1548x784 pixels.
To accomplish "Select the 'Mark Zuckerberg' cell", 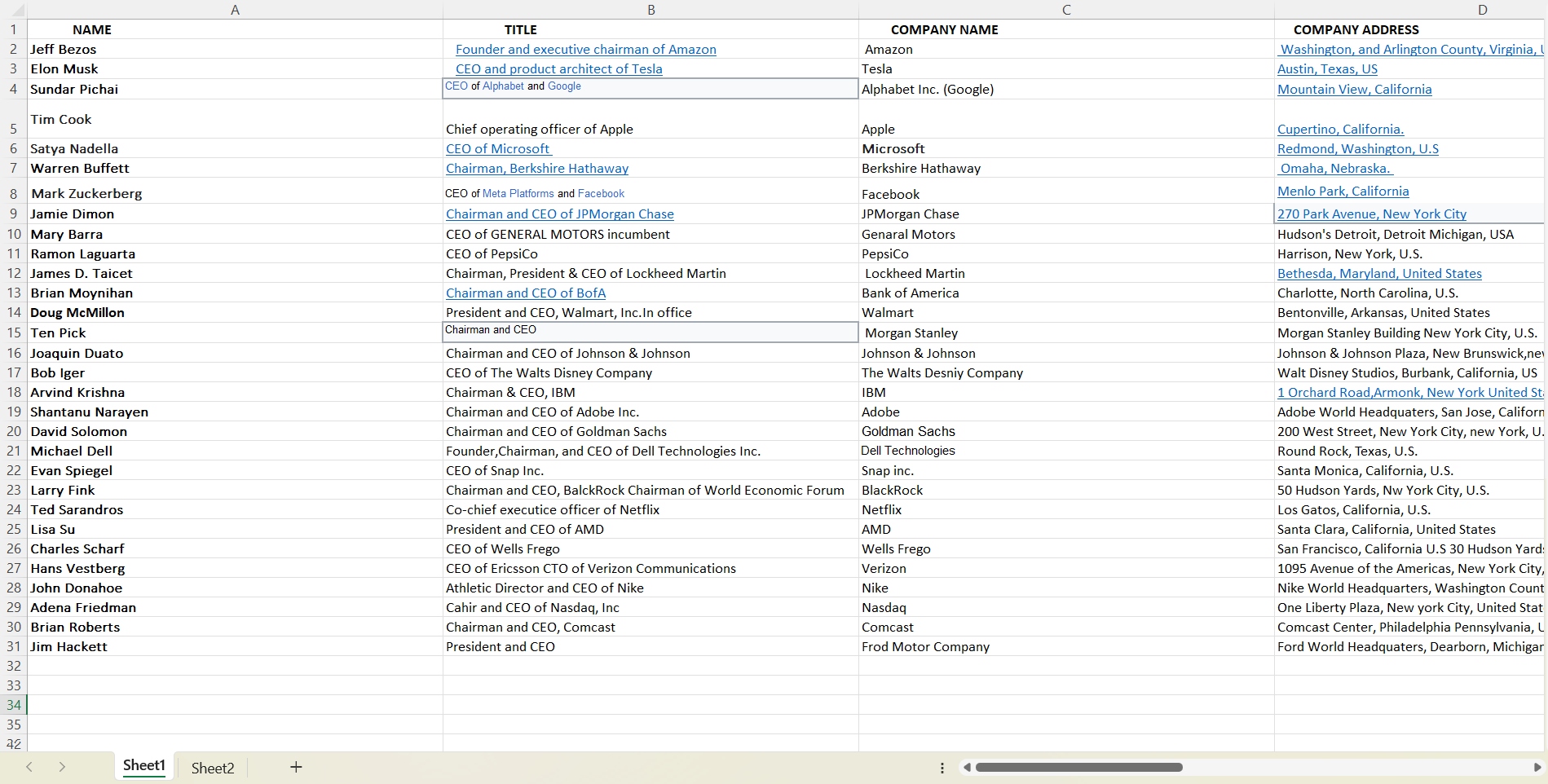I will point(235,191).
